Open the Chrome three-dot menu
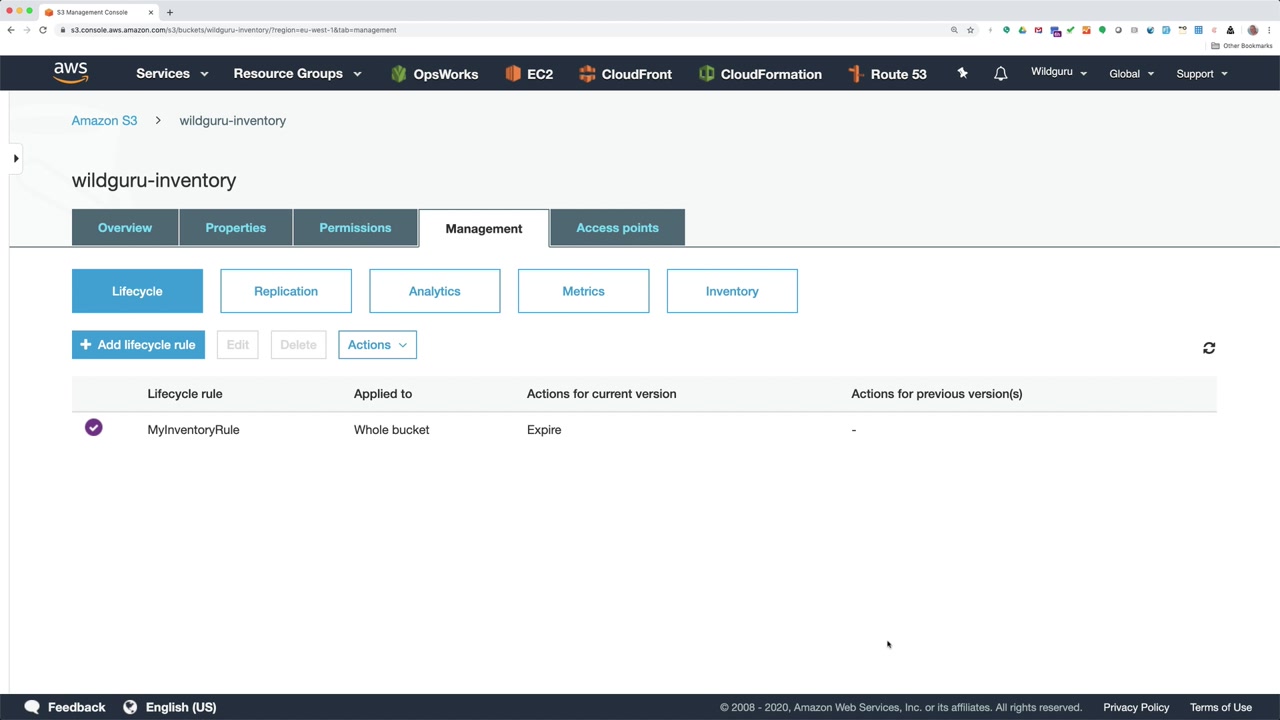Viewport: 1280px width, 720px height. [x=1269, y=30]
